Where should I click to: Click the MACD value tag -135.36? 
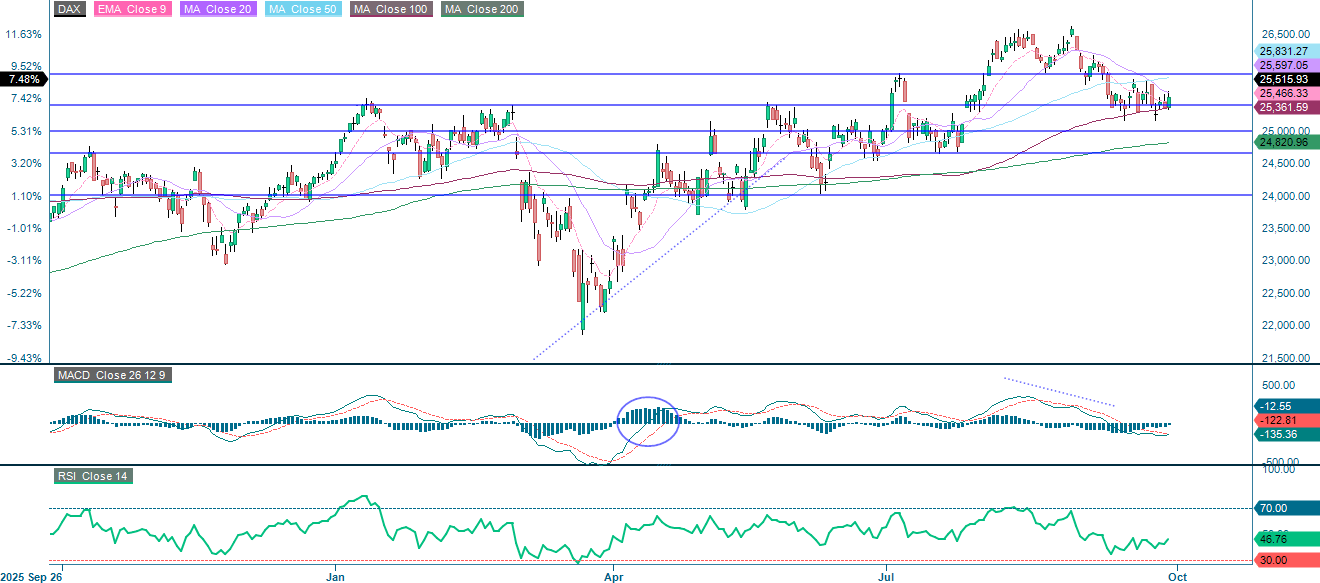(x=1286, y=435)
